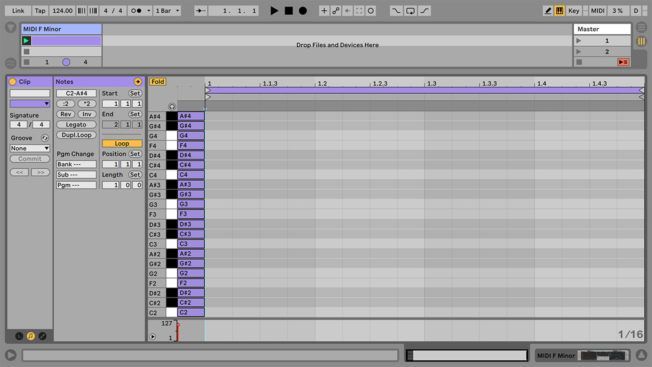This screenshot has height=367, width=652.
Task: Arm the global Record button
Action: tap(303, 11)
